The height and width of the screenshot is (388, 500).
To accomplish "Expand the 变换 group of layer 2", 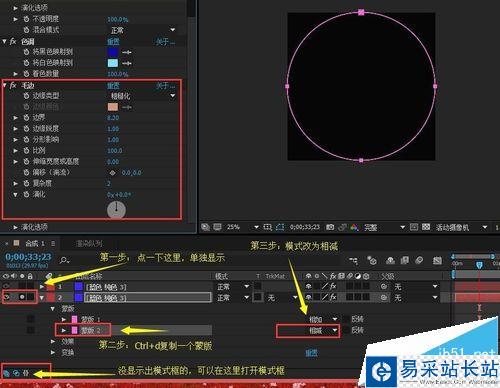I will 53,352.
